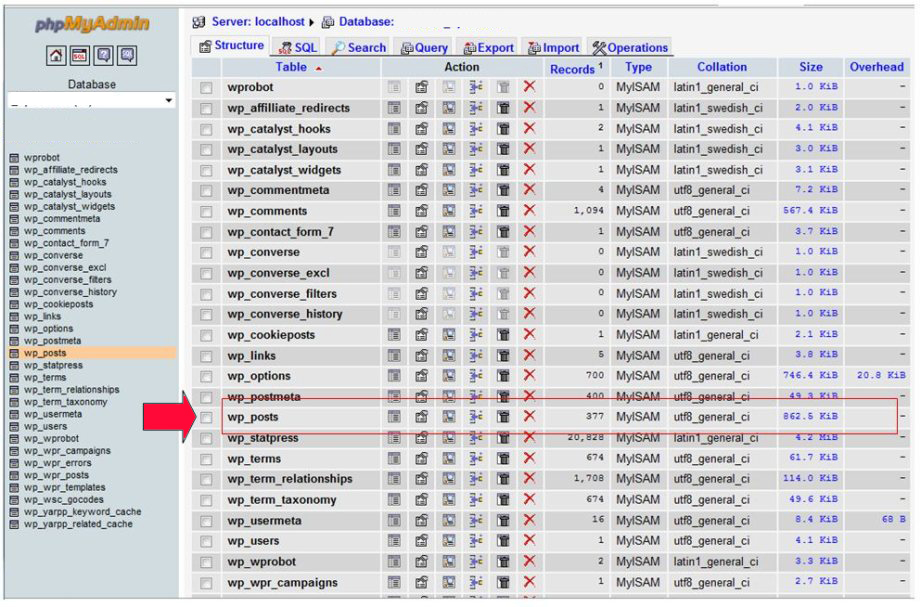Click Drop icon for wp_statpress row
921x607 pixels.
coord(529,438)
